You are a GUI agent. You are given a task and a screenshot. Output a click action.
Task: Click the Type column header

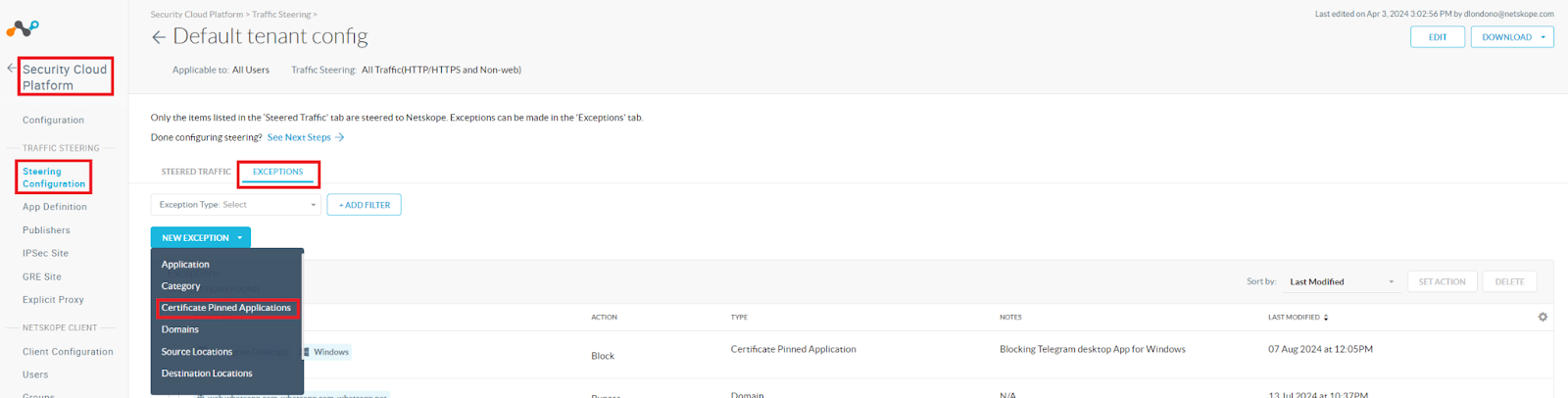point(739,318)
